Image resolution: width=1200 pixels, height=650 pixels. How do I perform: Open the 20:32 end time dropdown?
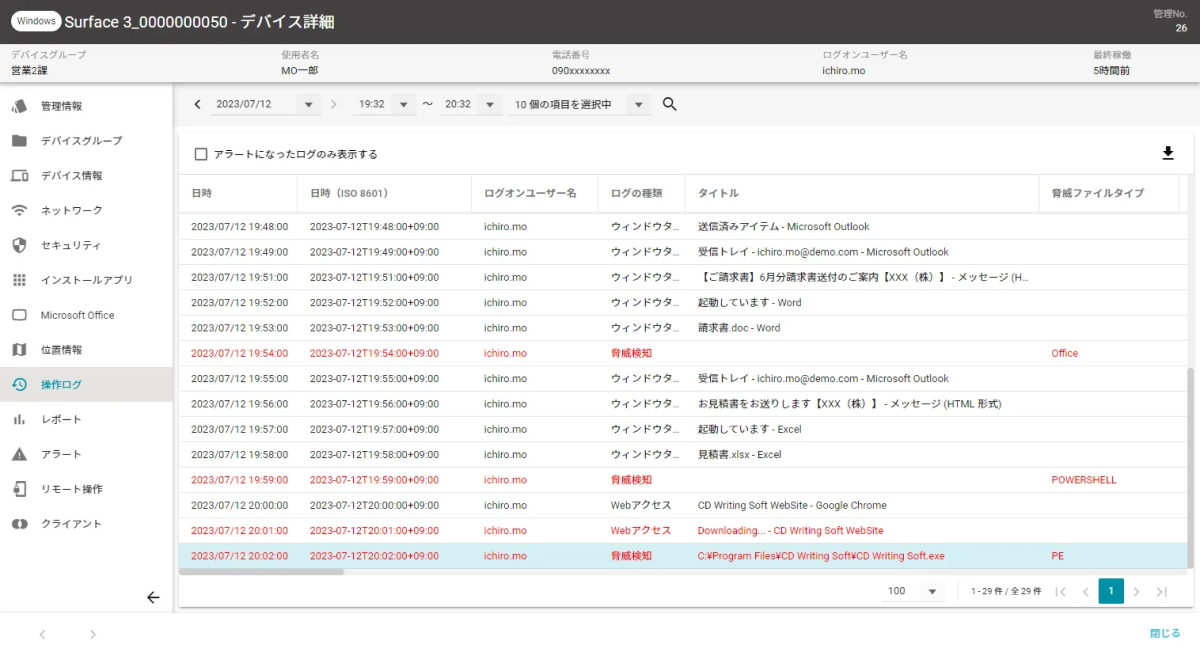[472, 104]
